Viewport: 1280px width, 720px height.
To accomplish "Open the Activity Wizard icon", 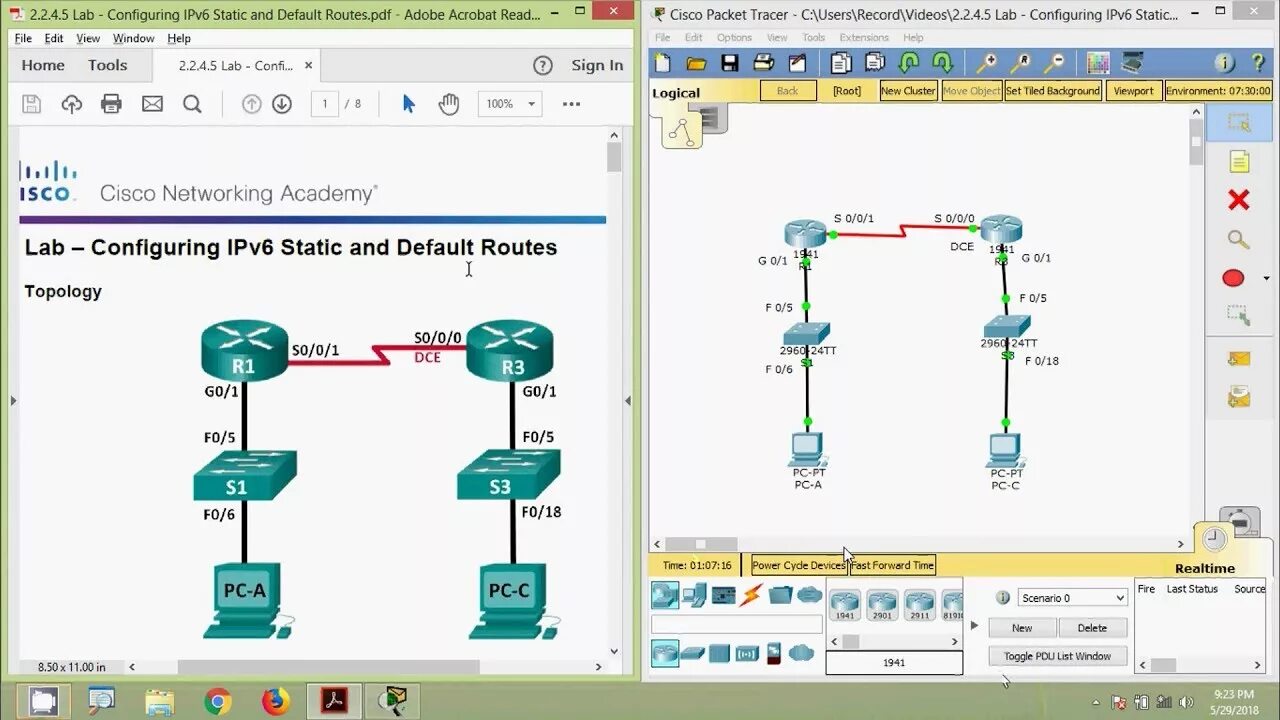I will tap(797, 63).
